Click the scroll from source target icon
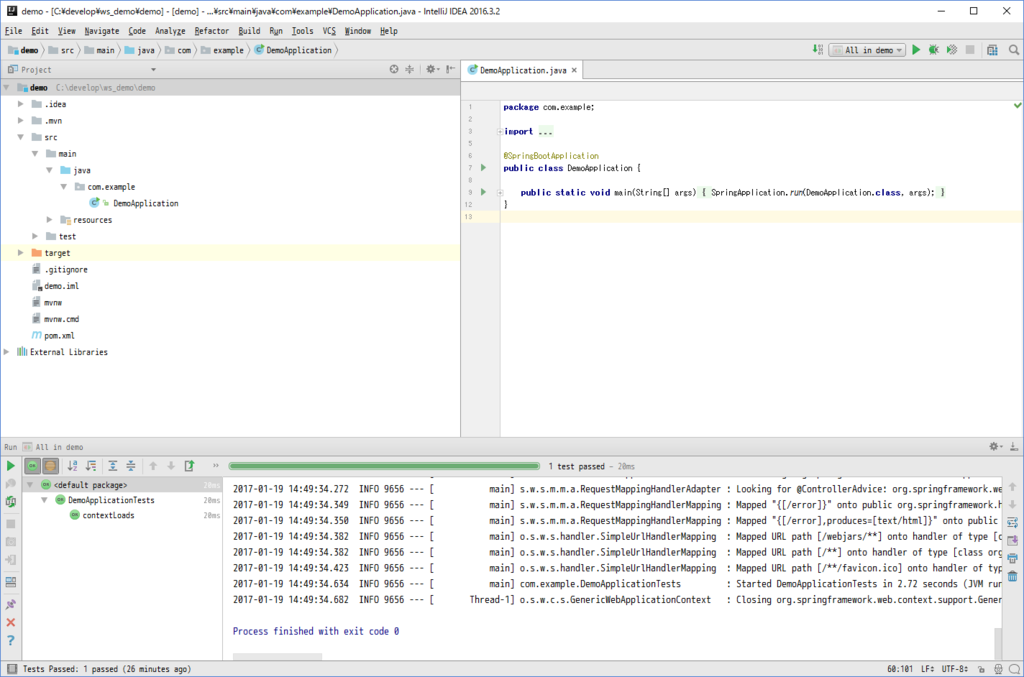This screenshot has height=677, width=1024. point(394,69)
